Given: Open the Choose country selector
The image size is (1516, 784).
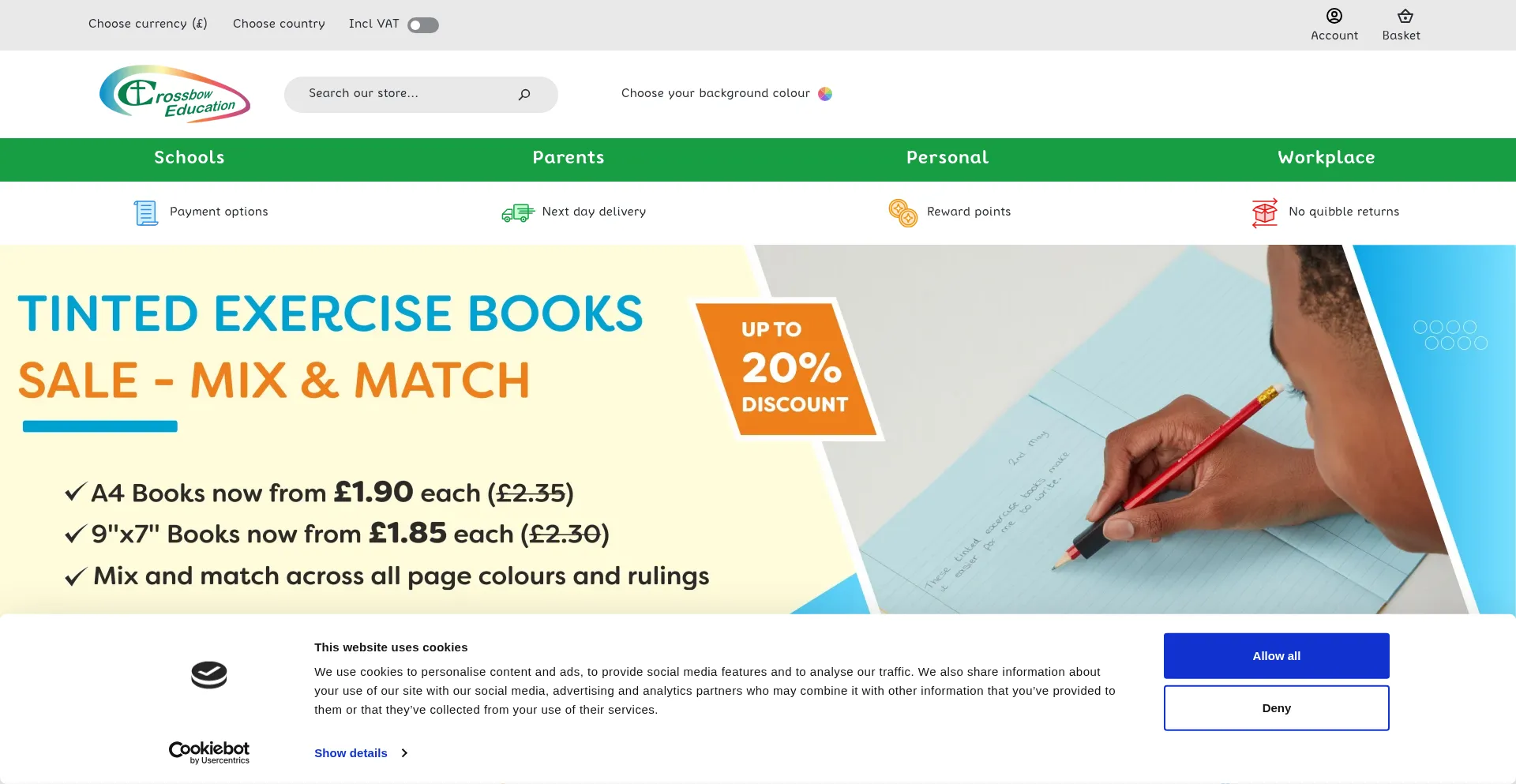Looking at the screenshot, I should point(279,24).
